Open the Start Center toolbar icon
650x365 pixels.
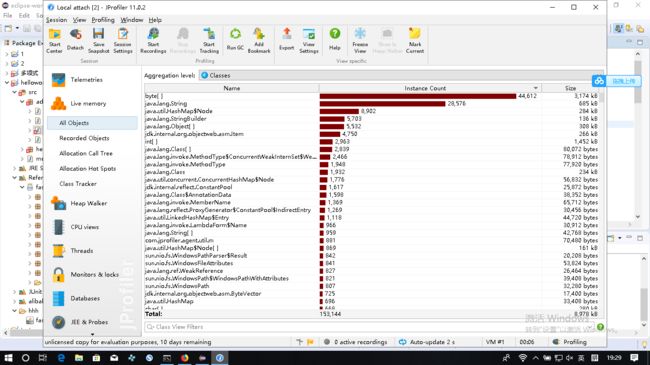[x=54, y=40]
